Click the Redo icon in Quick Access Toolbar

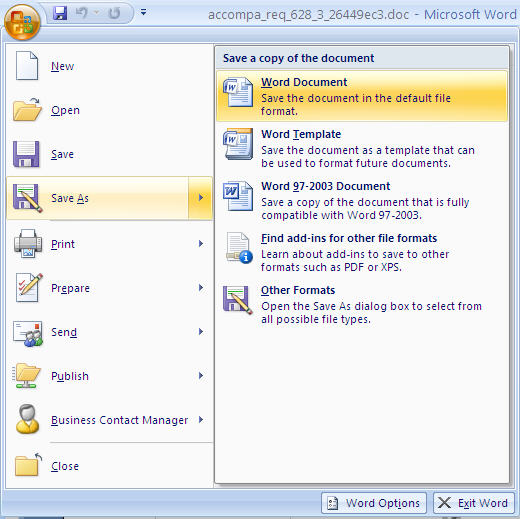pyautogui.click(x=114, y=13)
